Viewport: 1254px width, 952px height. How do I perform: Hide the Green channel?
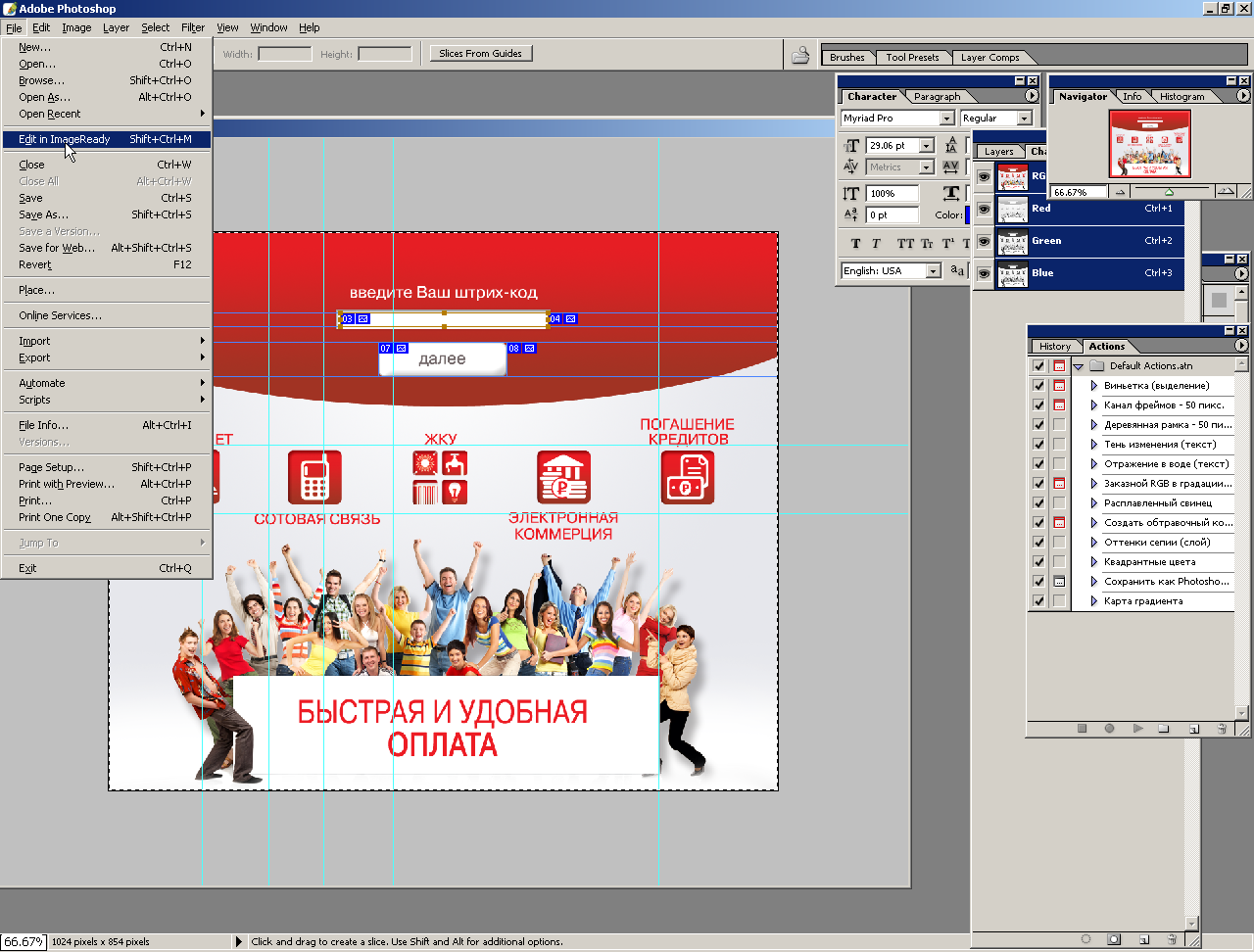pyautogui.click(x=984, y=241)
